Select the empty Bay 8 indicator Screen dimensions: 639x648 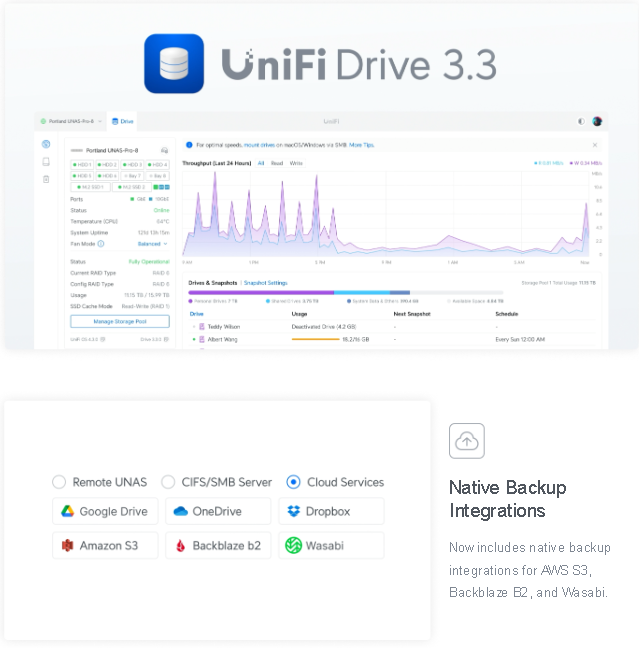click(x=157, y=176)
